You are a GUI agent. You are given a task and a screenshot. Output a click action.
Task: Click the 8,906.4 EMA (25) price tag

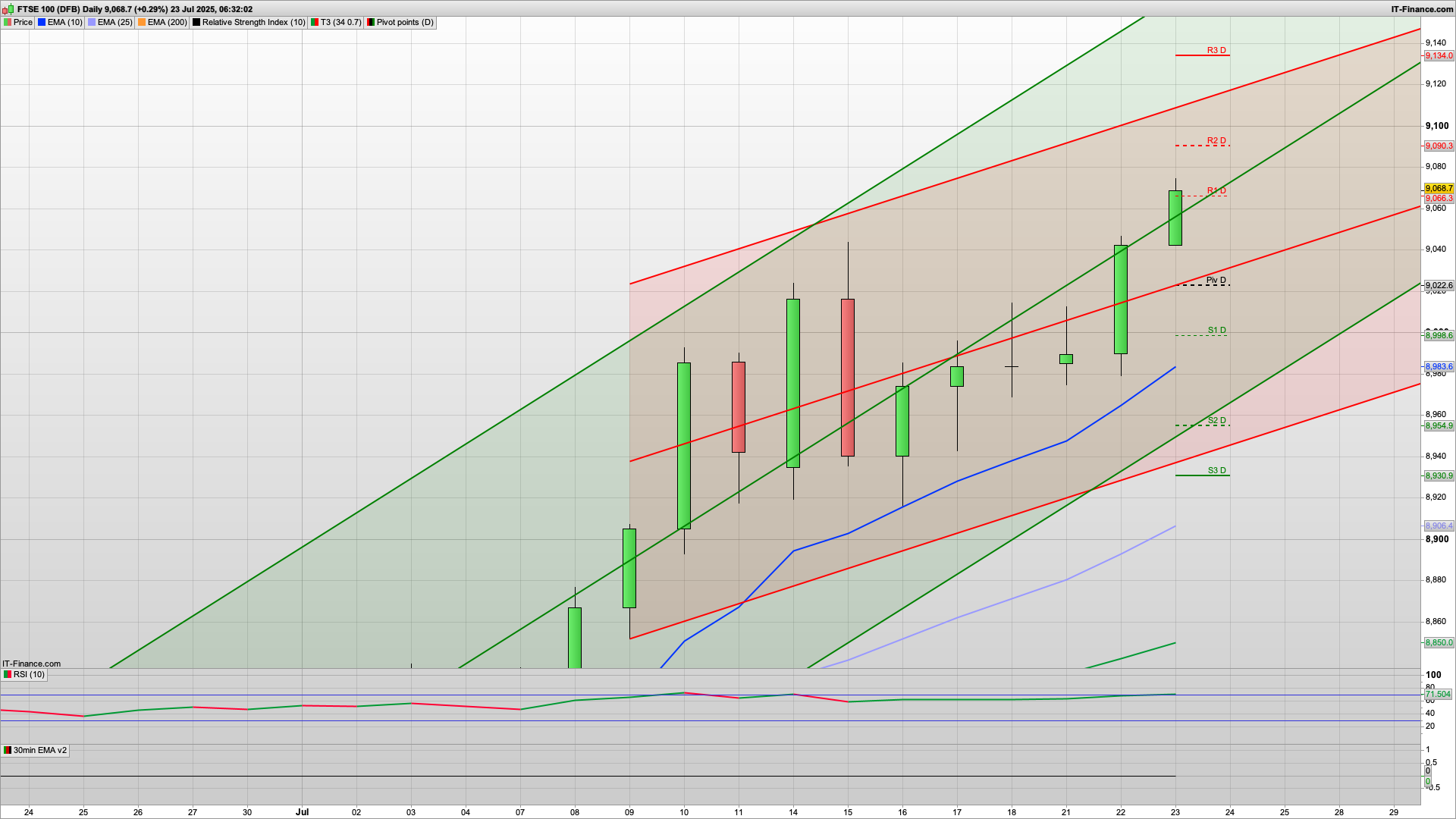1439,526
